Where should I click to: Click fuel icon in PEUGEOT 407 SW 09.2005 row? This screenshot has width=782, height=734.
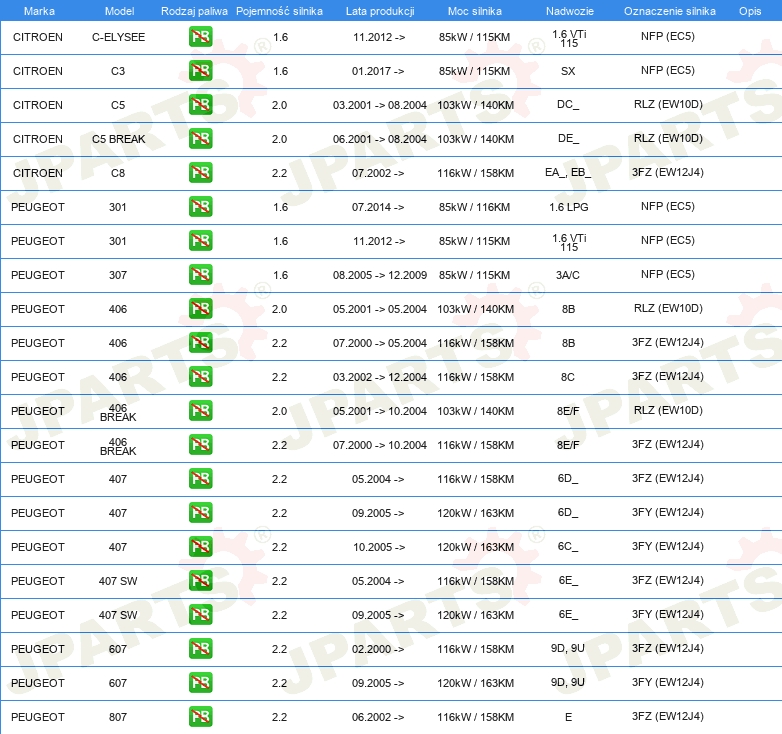click(200, 614)
